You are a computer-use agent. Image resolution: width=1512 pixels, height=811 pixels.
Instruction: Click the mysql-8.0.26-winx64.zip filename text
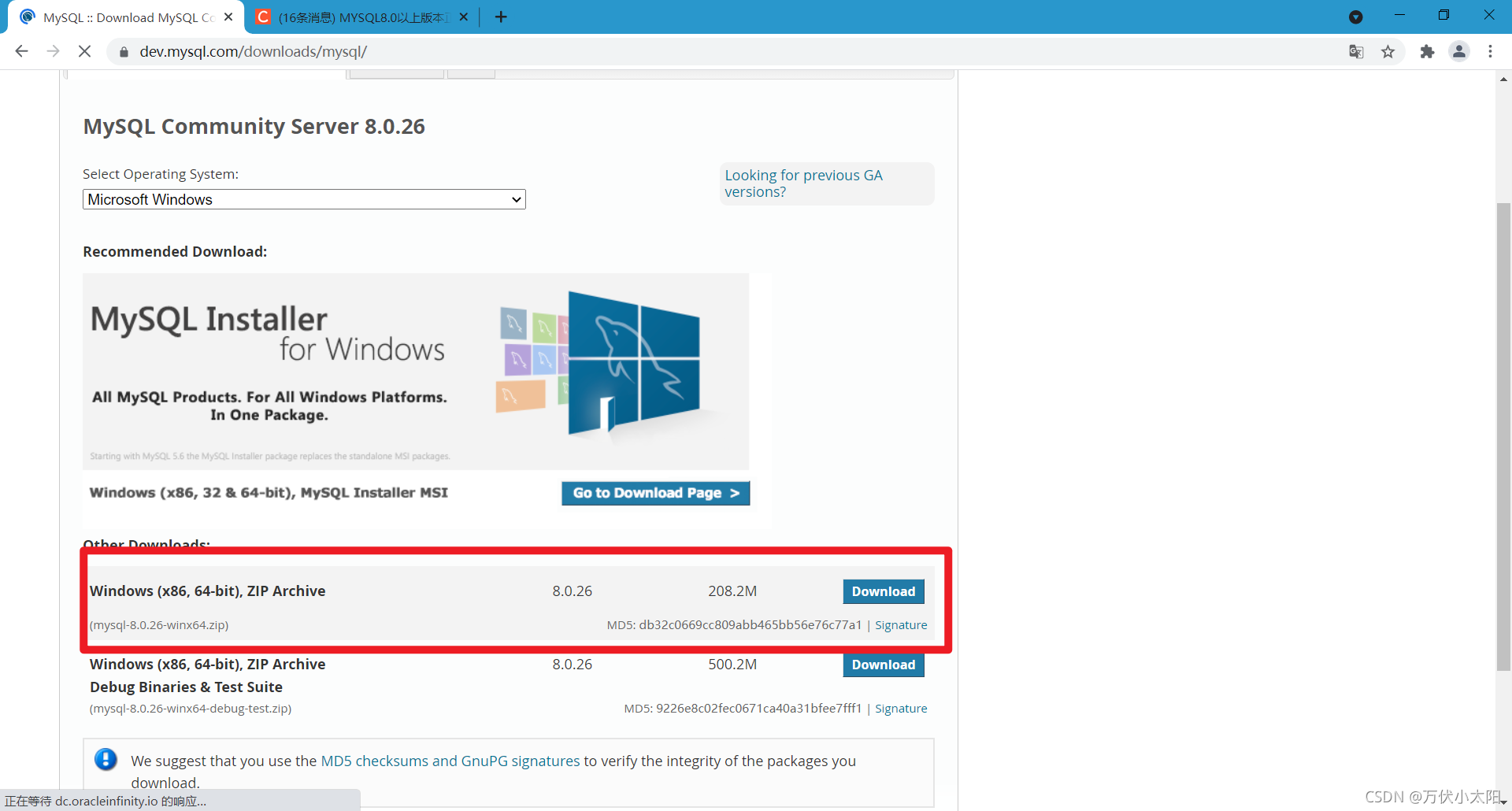click(159, 625)
